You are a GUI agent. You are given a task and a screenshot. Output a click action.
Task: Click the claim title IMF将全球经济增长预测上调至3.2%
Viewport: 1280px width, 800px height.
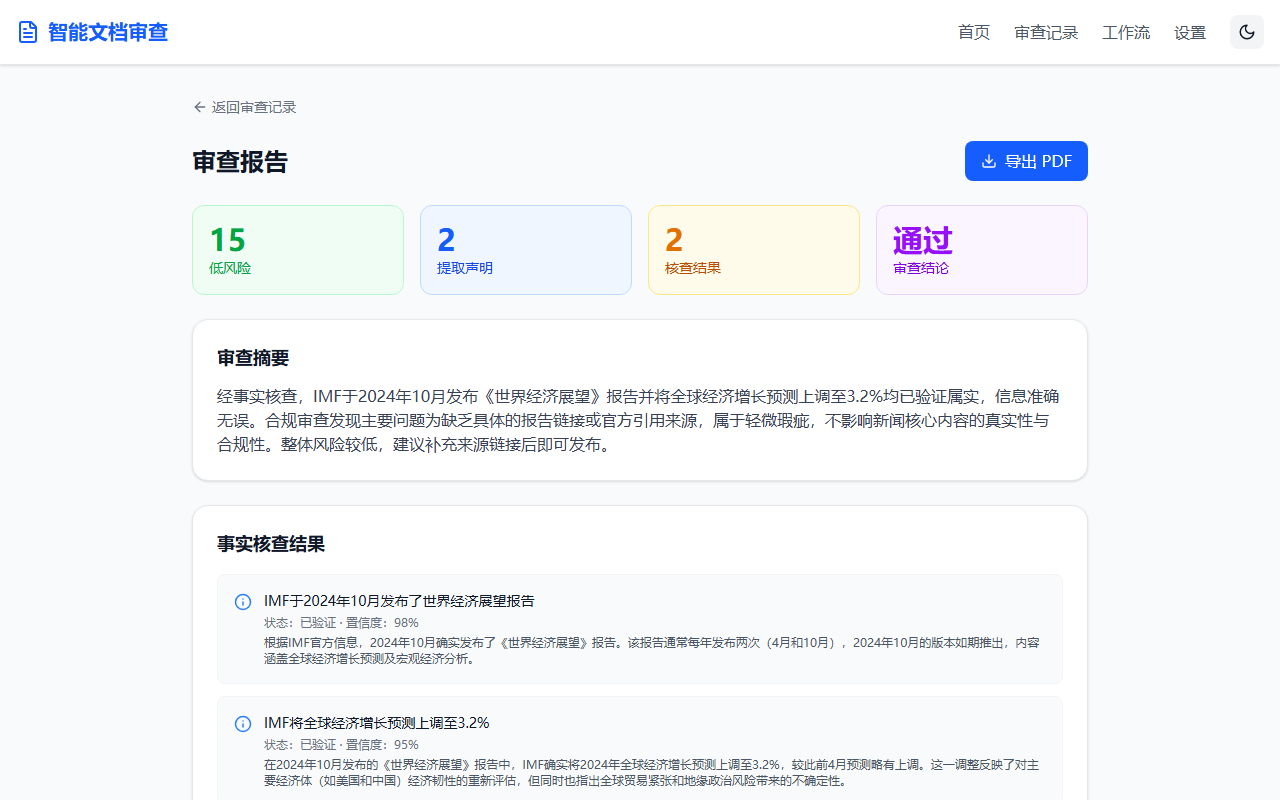point(376,723)
